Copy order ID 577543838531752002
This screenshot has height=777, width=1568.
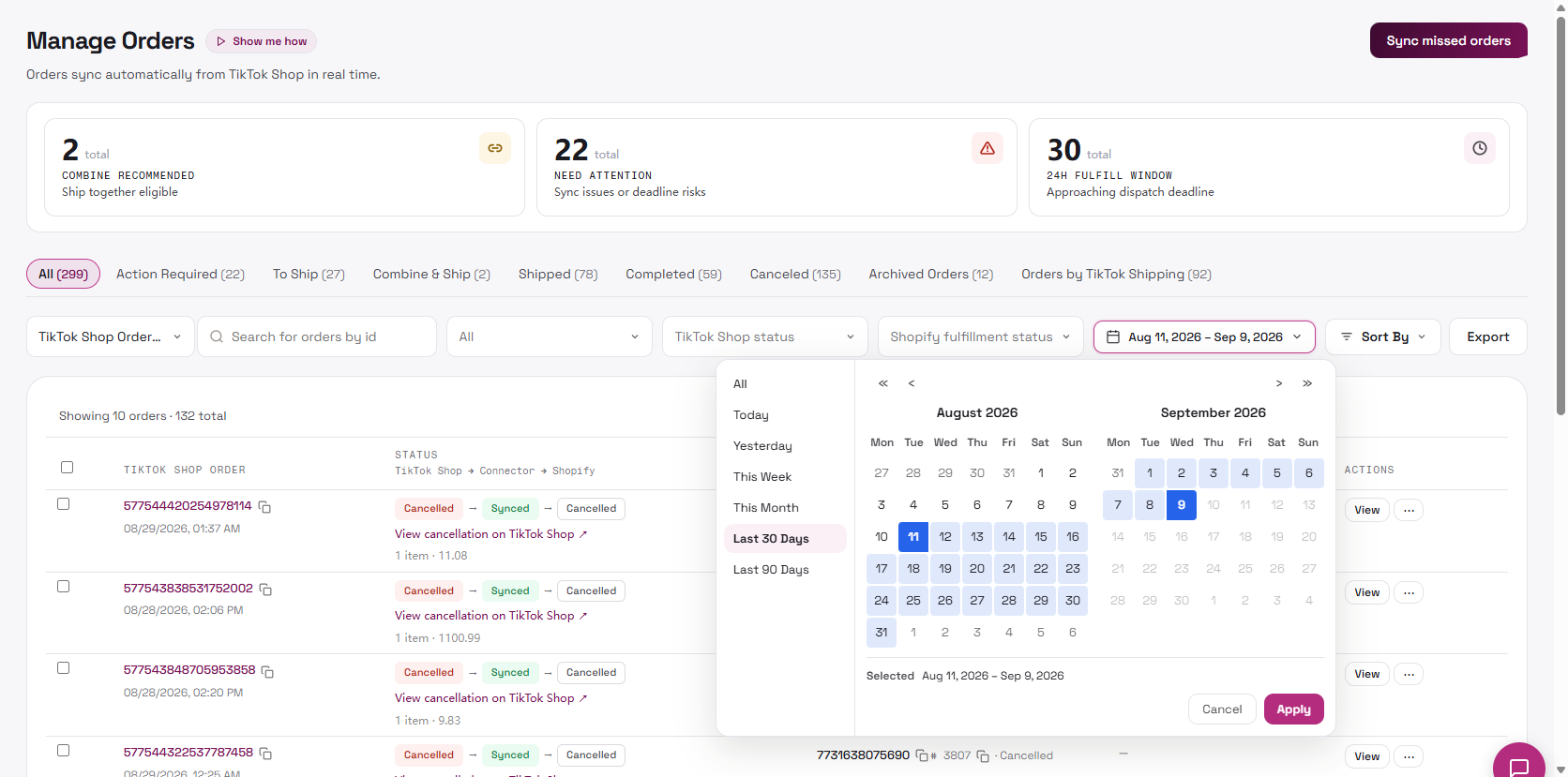[x=266, y=590]
